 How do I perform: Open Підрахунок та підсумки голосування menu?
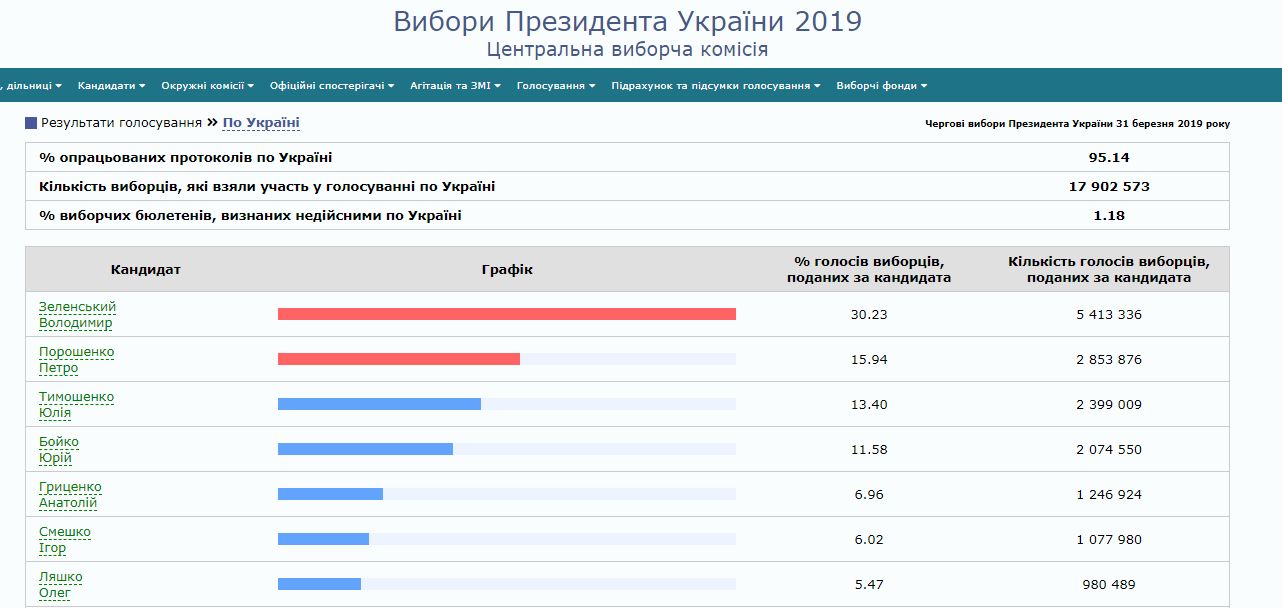715,86
